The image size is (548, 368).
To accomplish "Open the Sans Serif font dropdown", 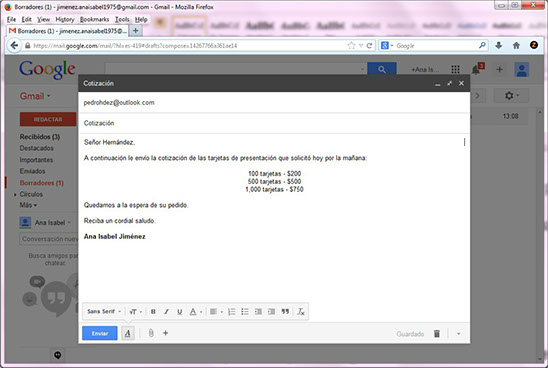I will (x=104, y=311).
